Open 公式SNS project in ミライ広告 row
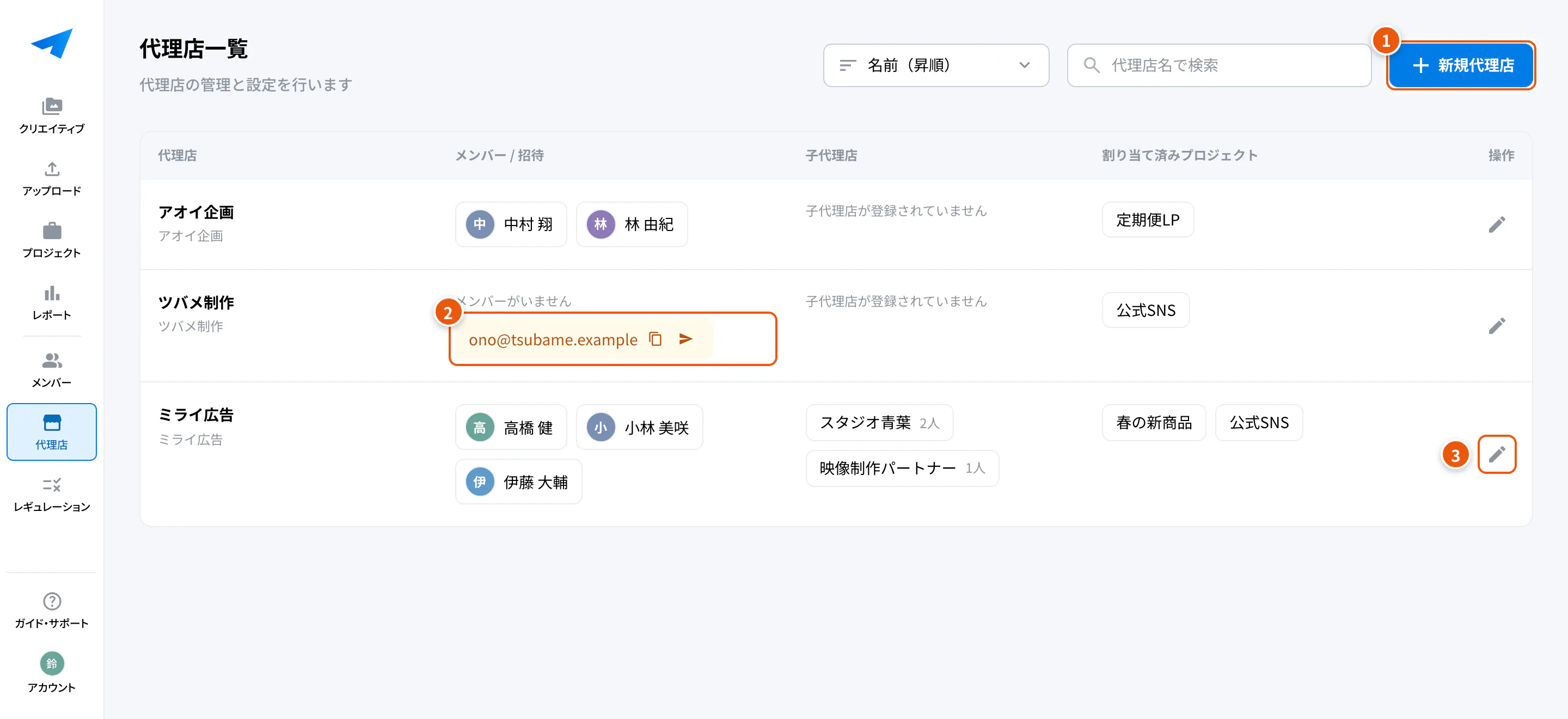Screen dimensions: 1568x719 1258,423
